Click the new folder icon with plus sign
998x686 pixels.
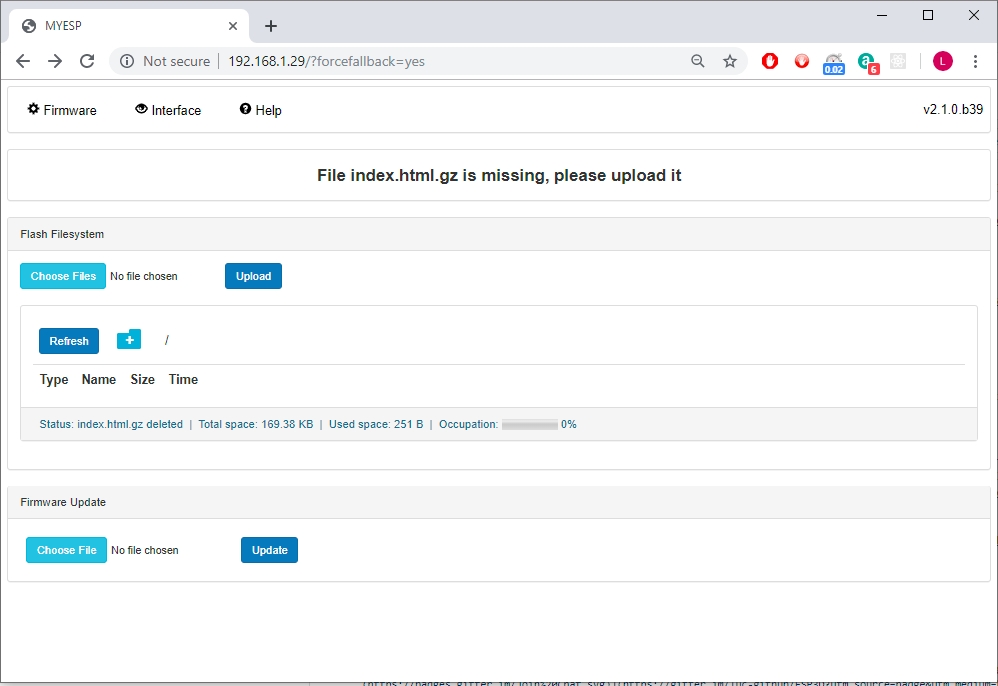pos(129,340)
